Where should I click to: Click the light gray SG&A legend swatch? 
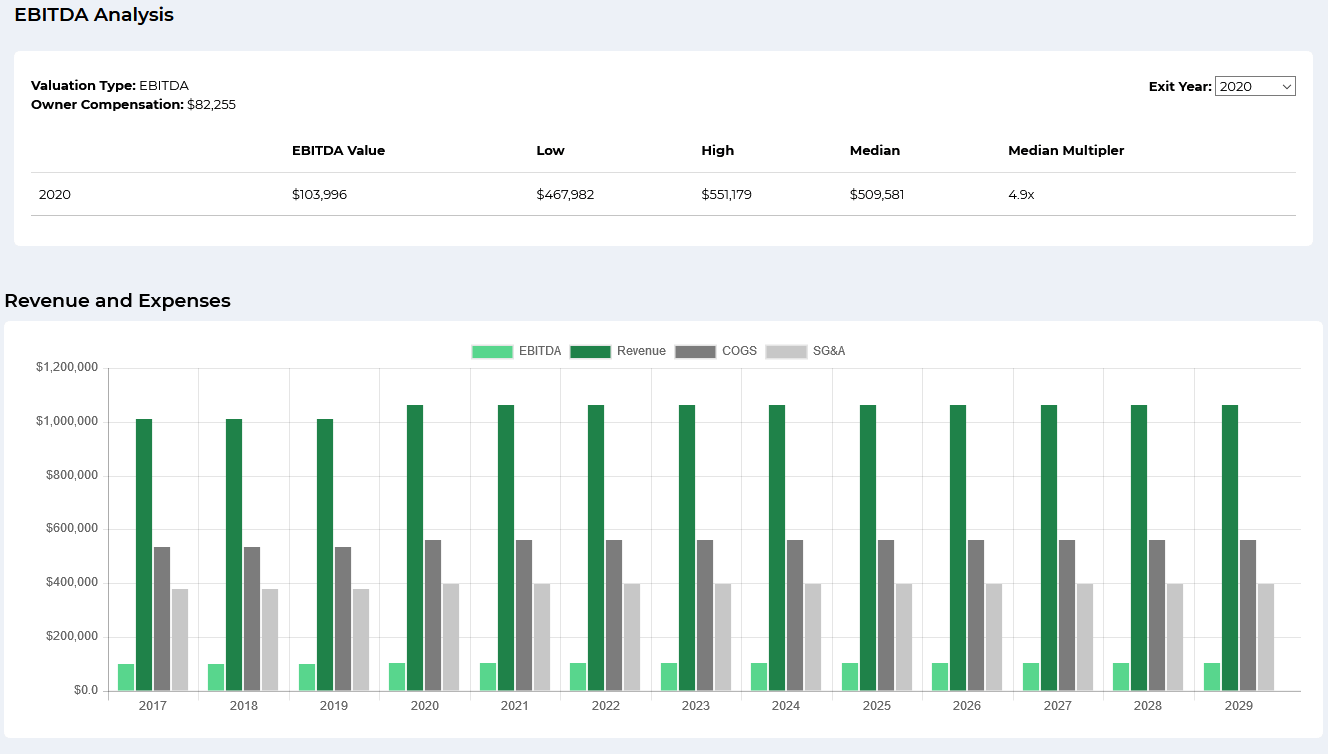point(786,352)
